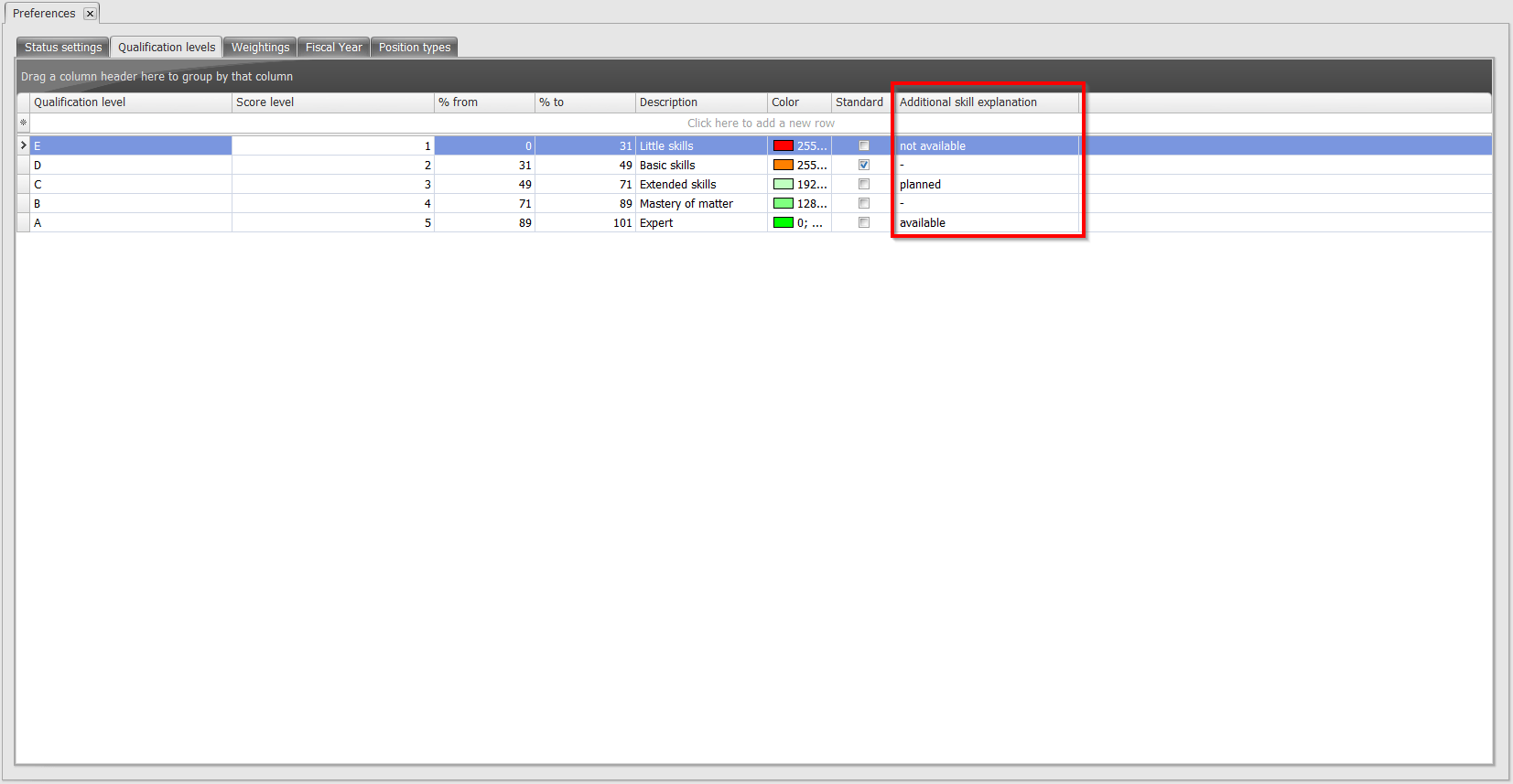
Task: Click the bright green swatch for Expert
Action: pos(783,223)
